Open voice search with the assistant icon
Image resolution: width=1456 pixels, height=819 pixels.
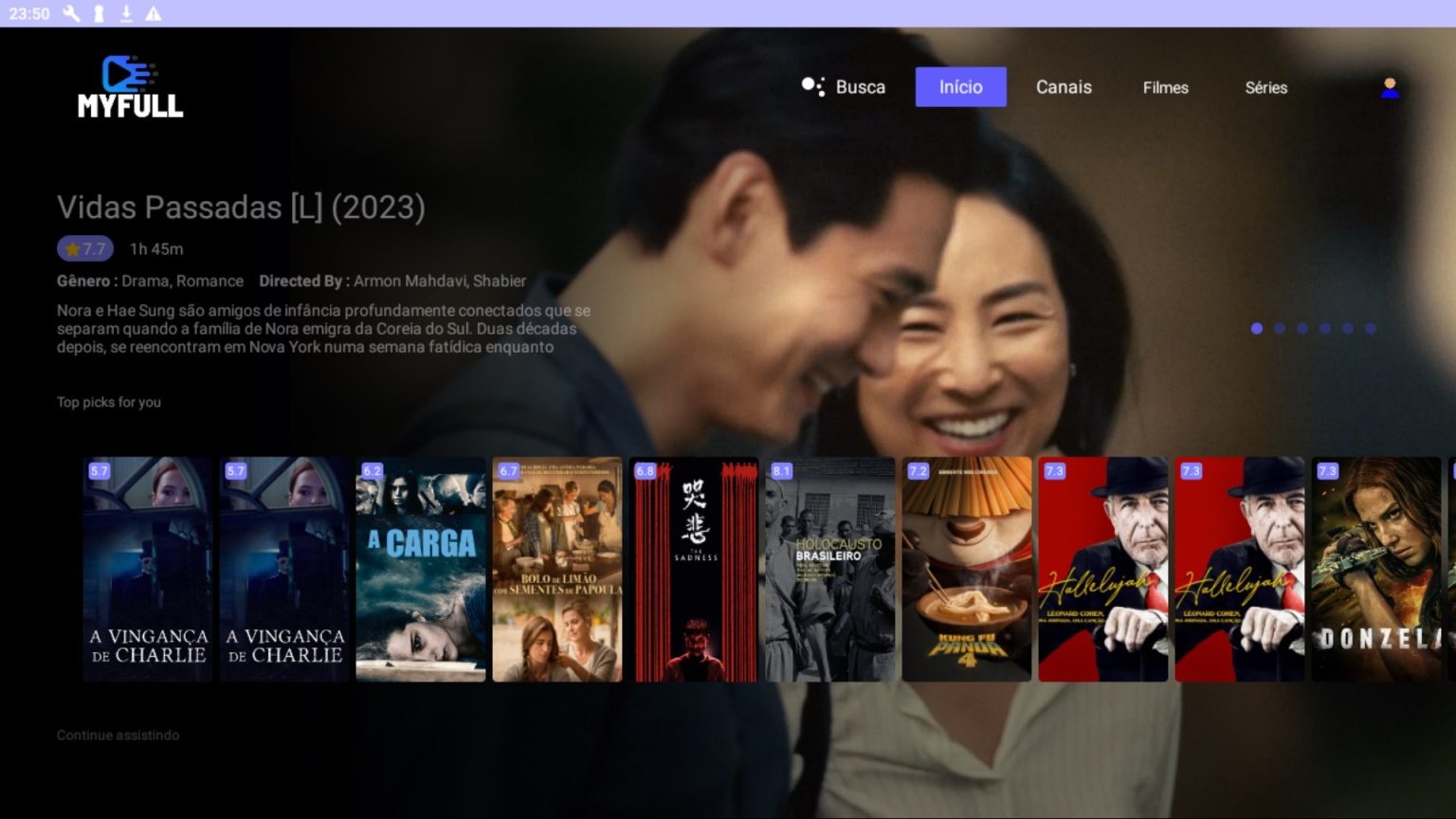coord(812,86)
